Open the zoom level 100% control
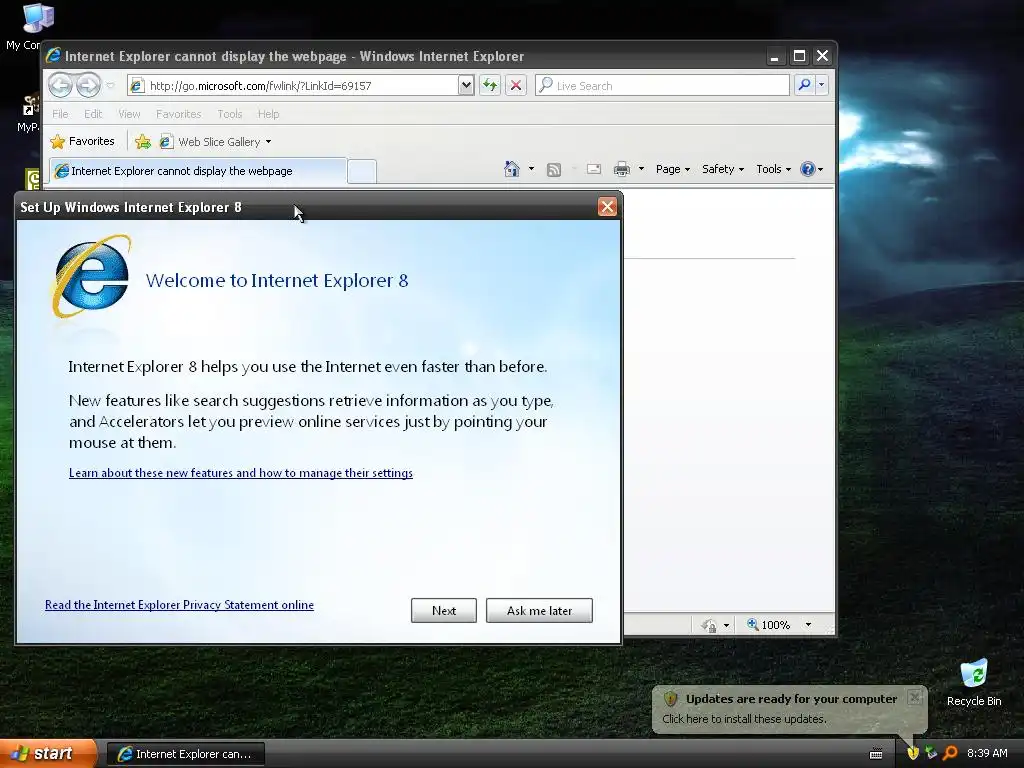This screenshot has width=1024, height=768. [x=768, y=625]
